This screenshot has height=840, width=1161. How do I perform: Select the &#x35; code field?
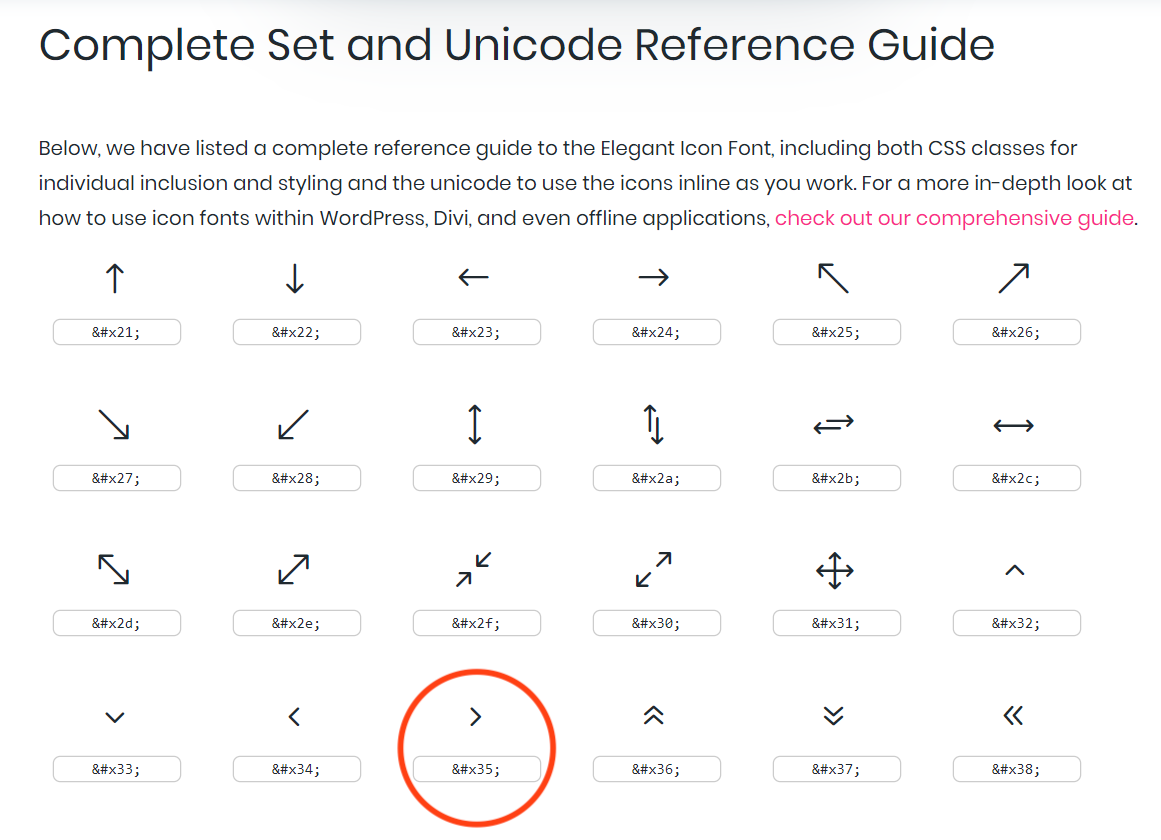pos(477,769)
